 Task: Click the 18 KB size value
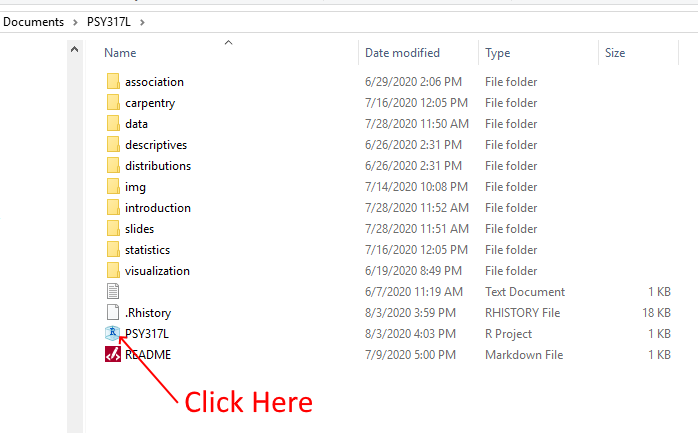656,313
